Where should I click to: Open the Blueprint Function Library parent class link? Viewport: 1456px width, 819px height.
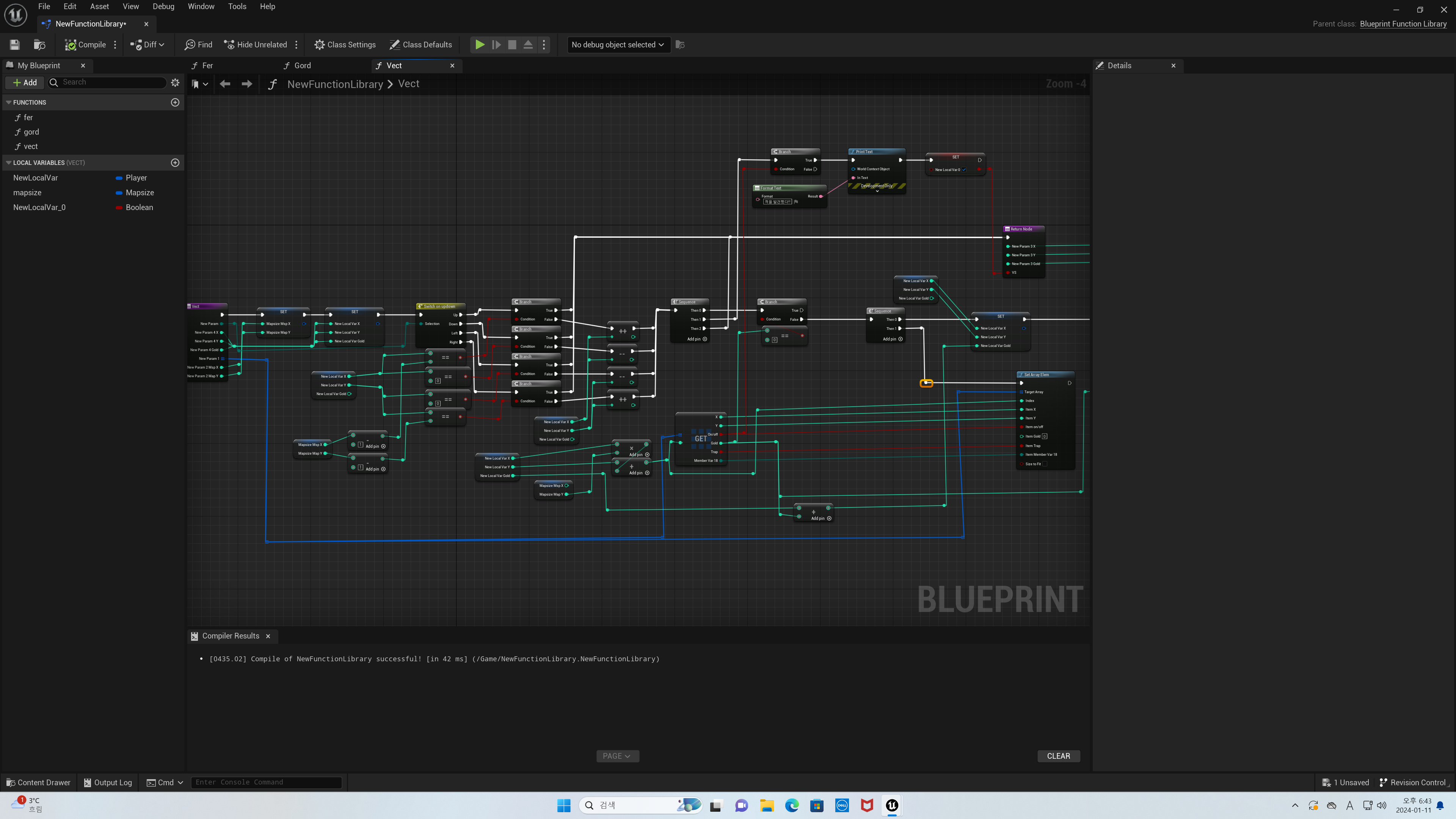(1403, 24)
